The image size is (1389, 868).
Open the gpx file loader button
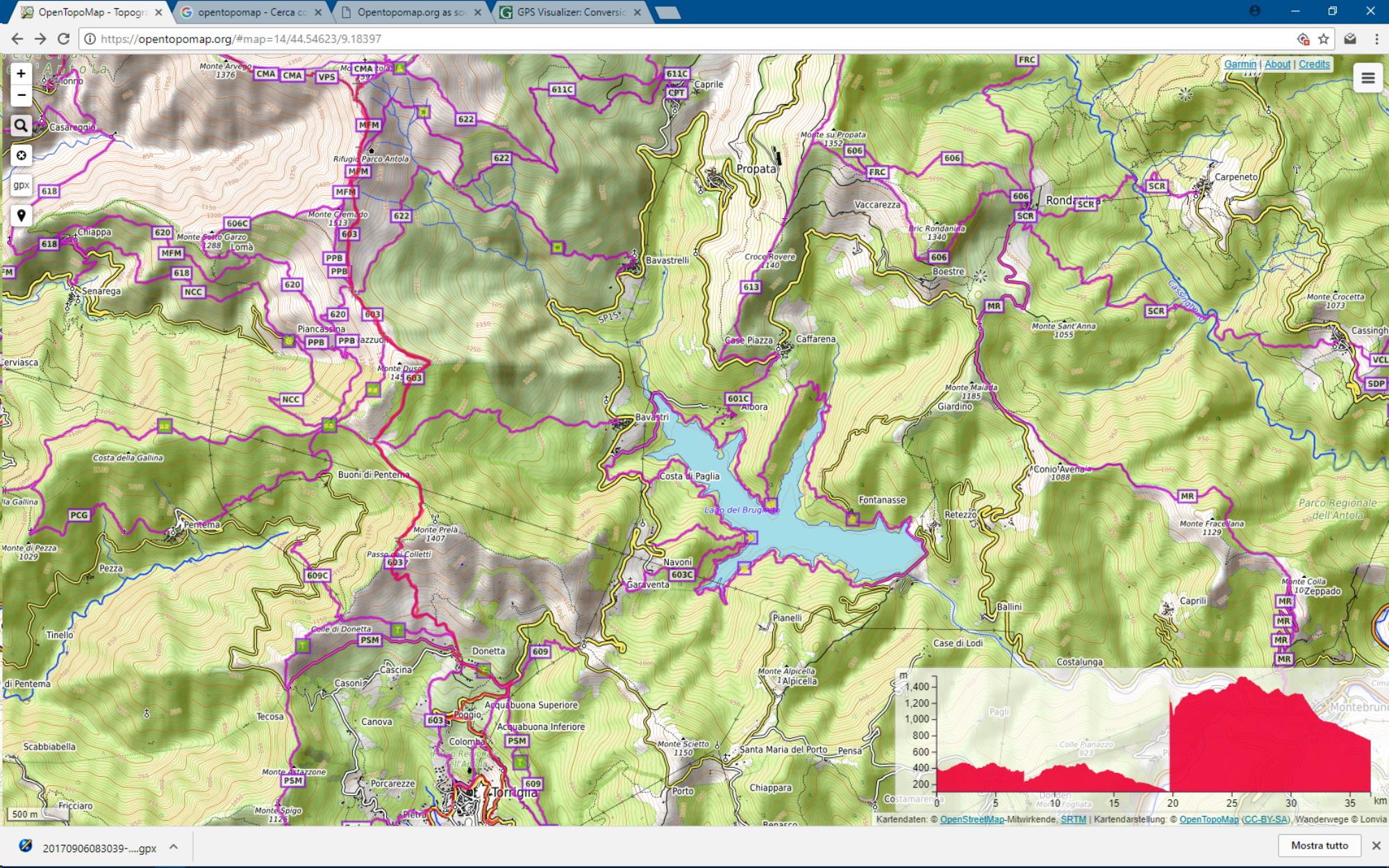coord(21,185)
